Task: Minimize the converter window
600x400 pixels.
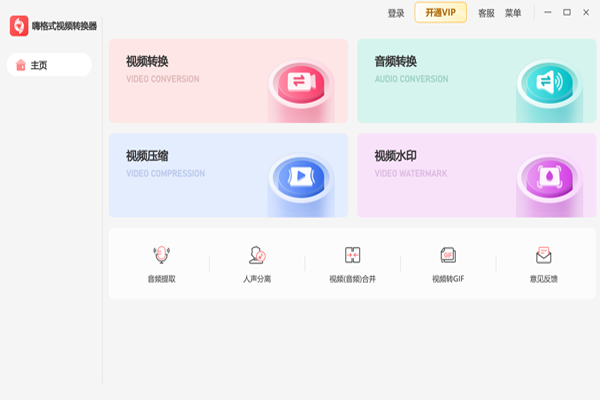Action: (x=548, y=12)
